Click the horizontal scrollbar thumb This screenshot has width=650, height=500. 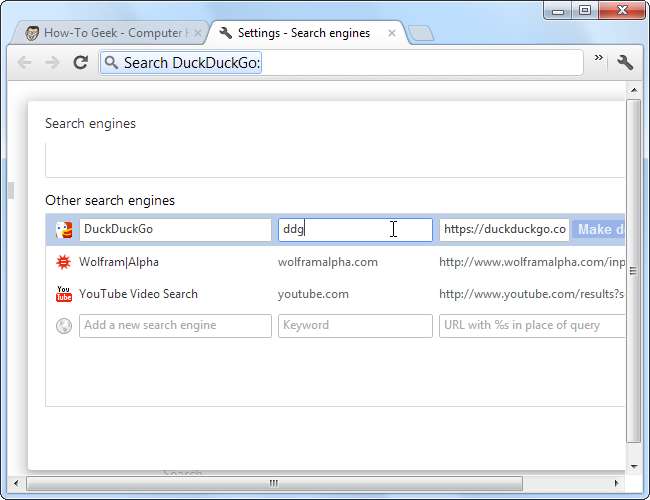[272, 483]
